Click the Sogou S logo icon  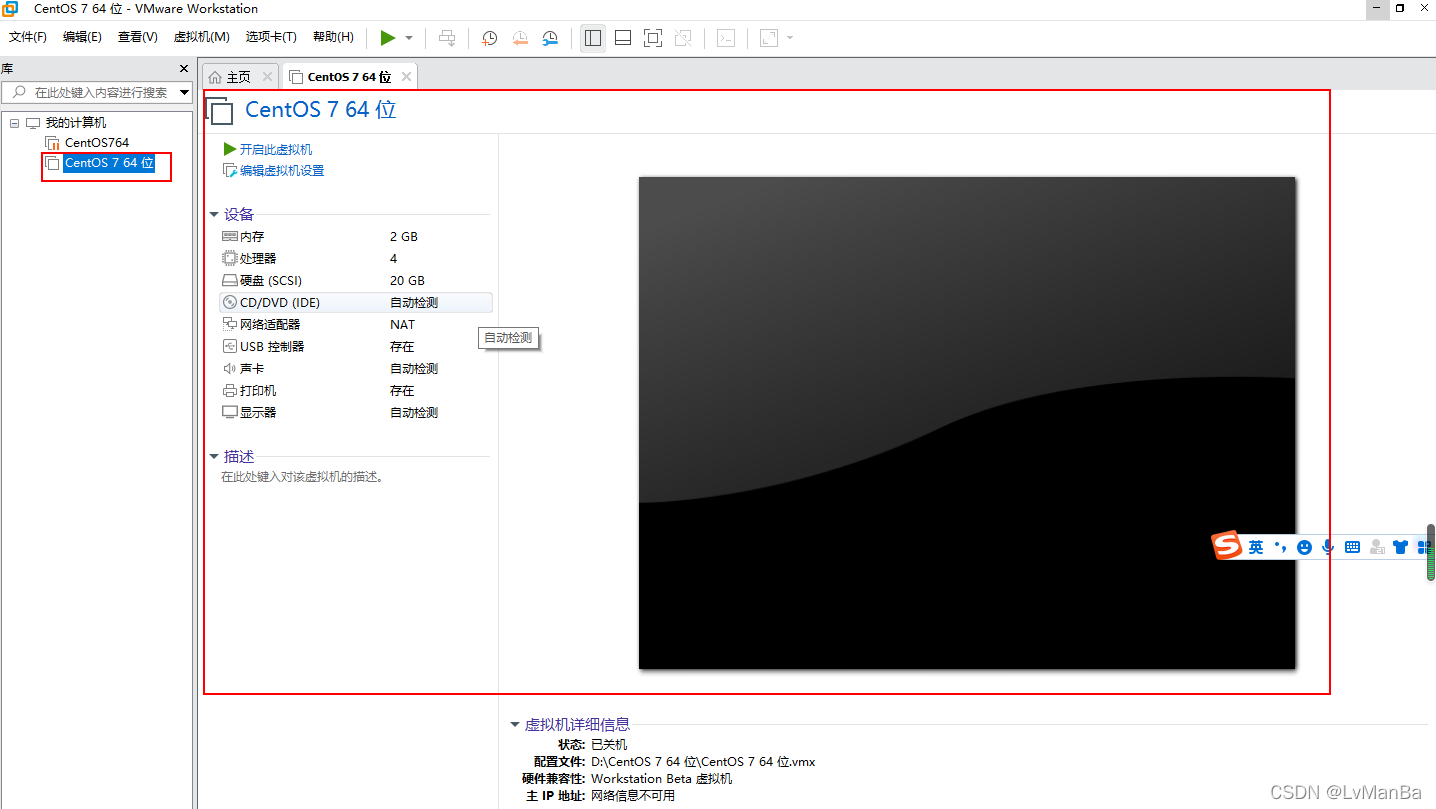[x=1227, y=546]
